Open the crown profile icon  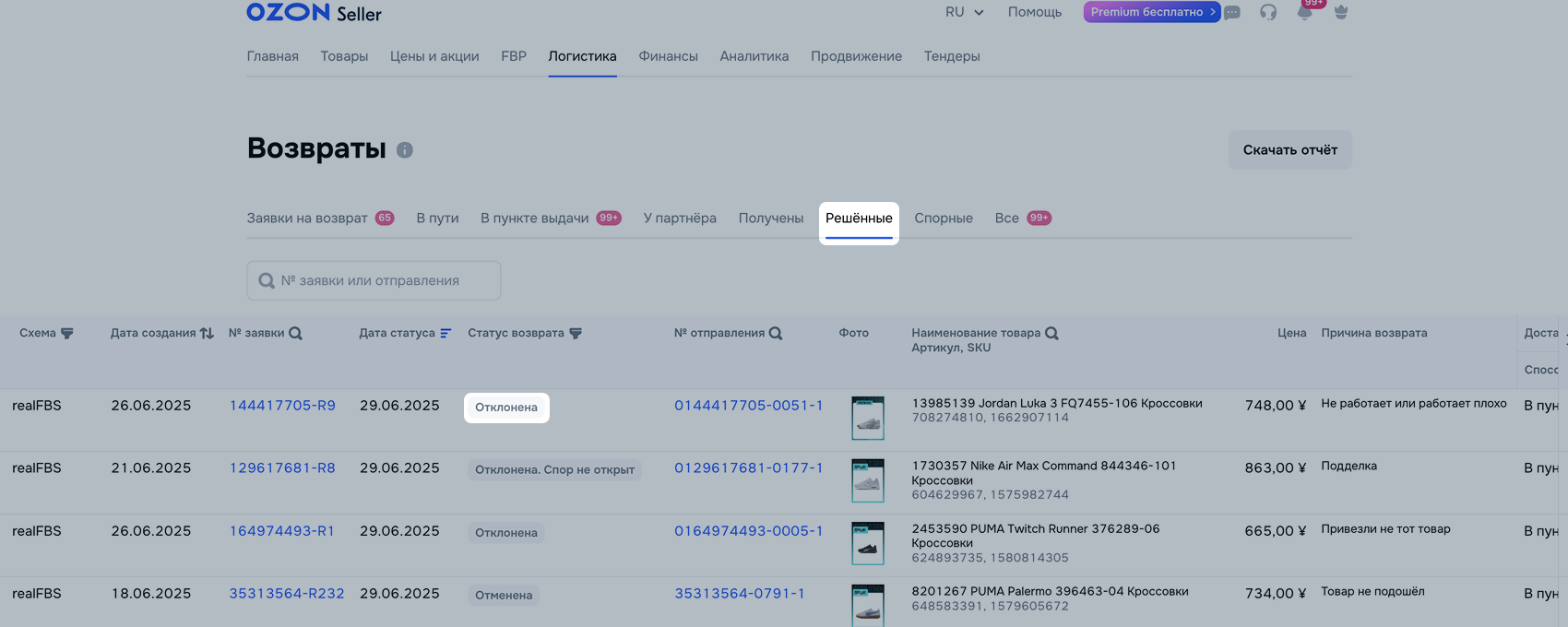click(x=1341, y=12)
